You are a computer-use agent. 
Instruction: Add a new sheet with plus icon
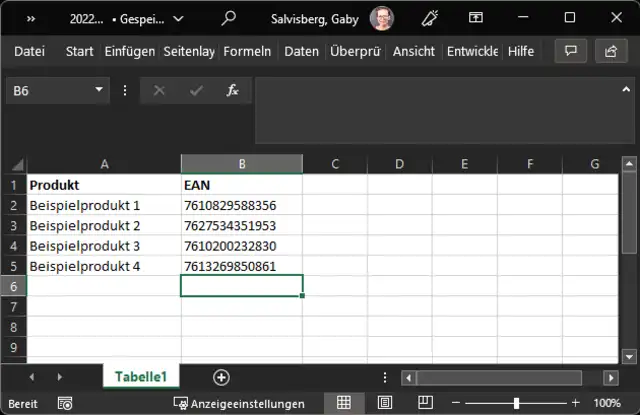[x=221, y=377]
